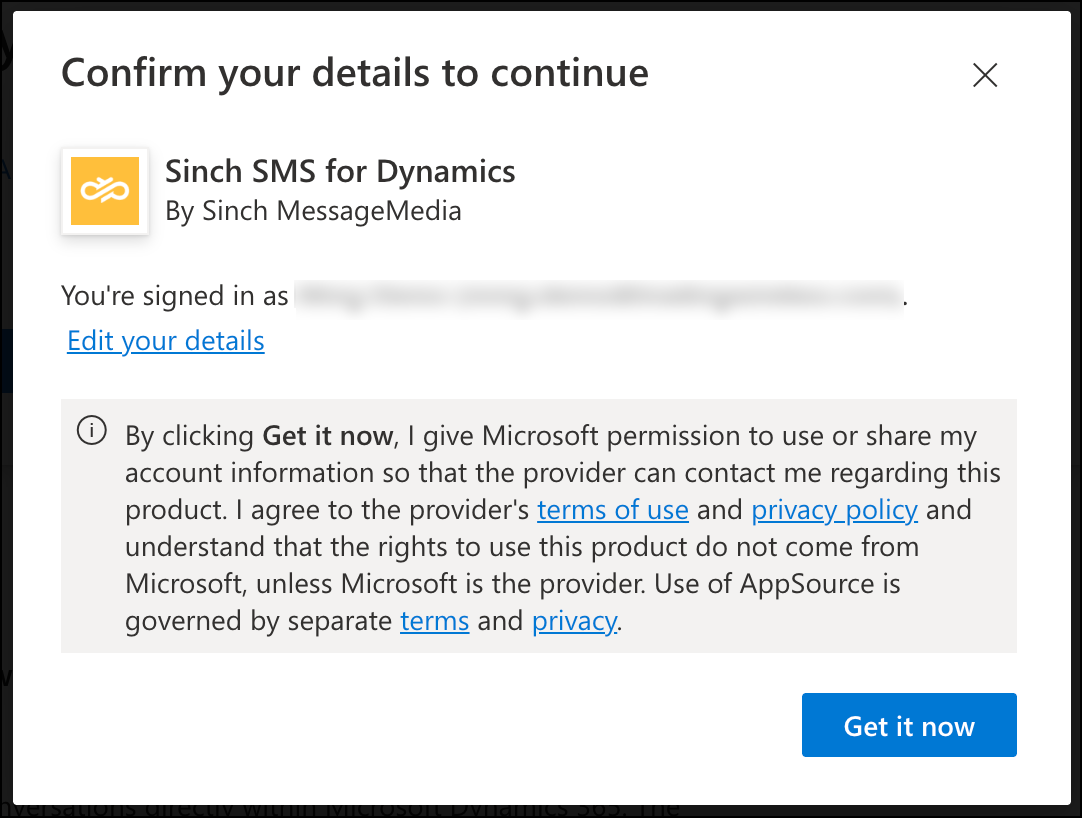Image resolution: width=1082 pixels, height=818 pixels.
Task: Click the Confirm your details heading
Action: pos(355,72)
